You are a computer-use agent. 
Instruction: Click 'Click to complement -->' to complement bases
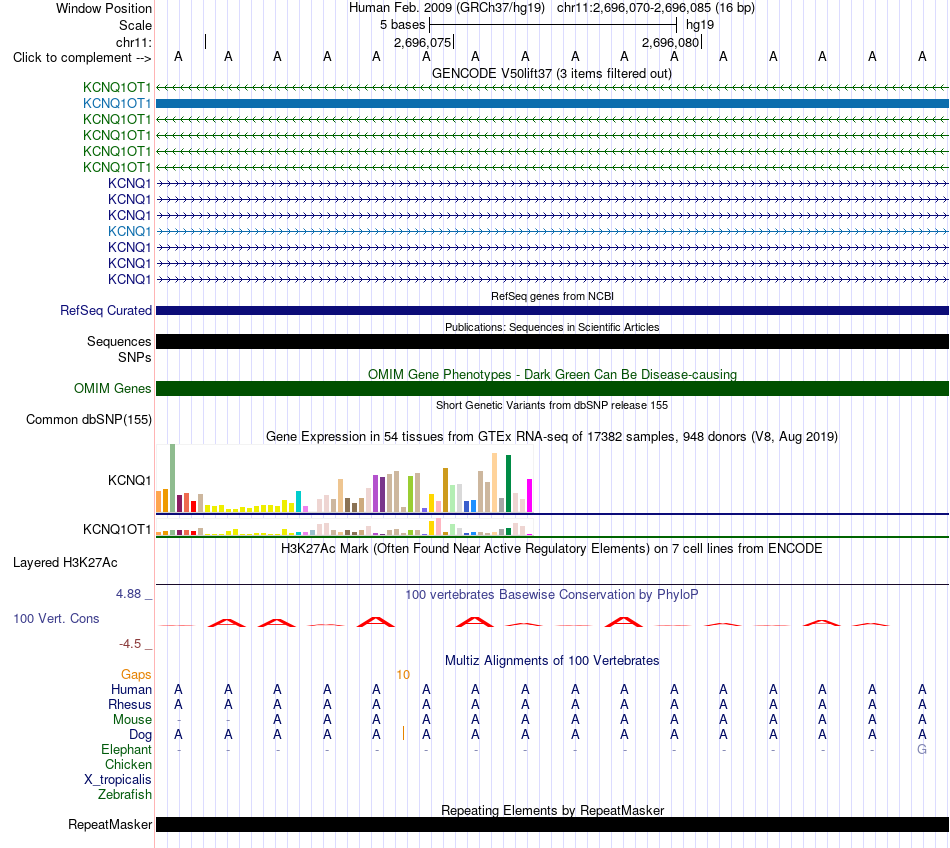point(82,58)
